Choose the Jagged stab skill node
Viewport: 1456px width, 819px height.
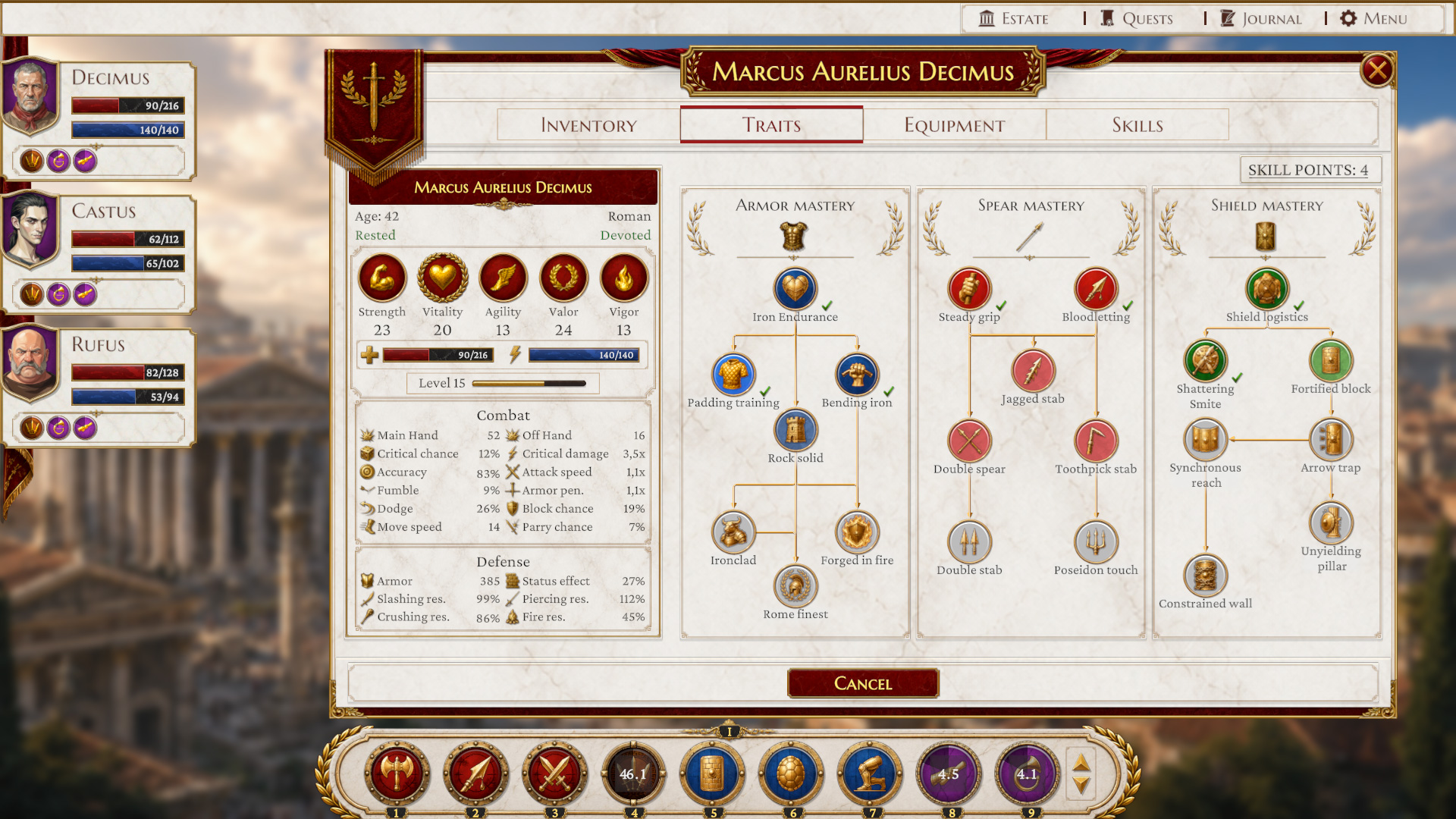1032,371
